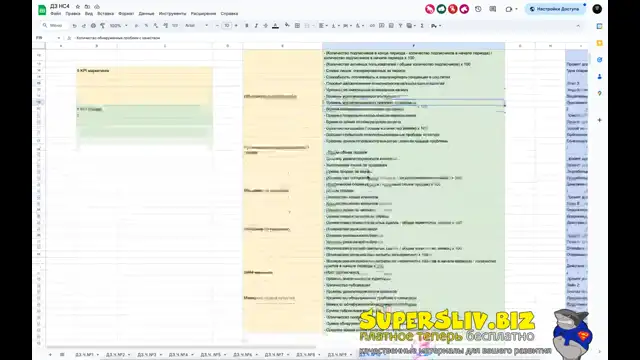This screenshot has width=640, height=360.
Task: Open Google Maps side panel
Action: coord(600,93)
